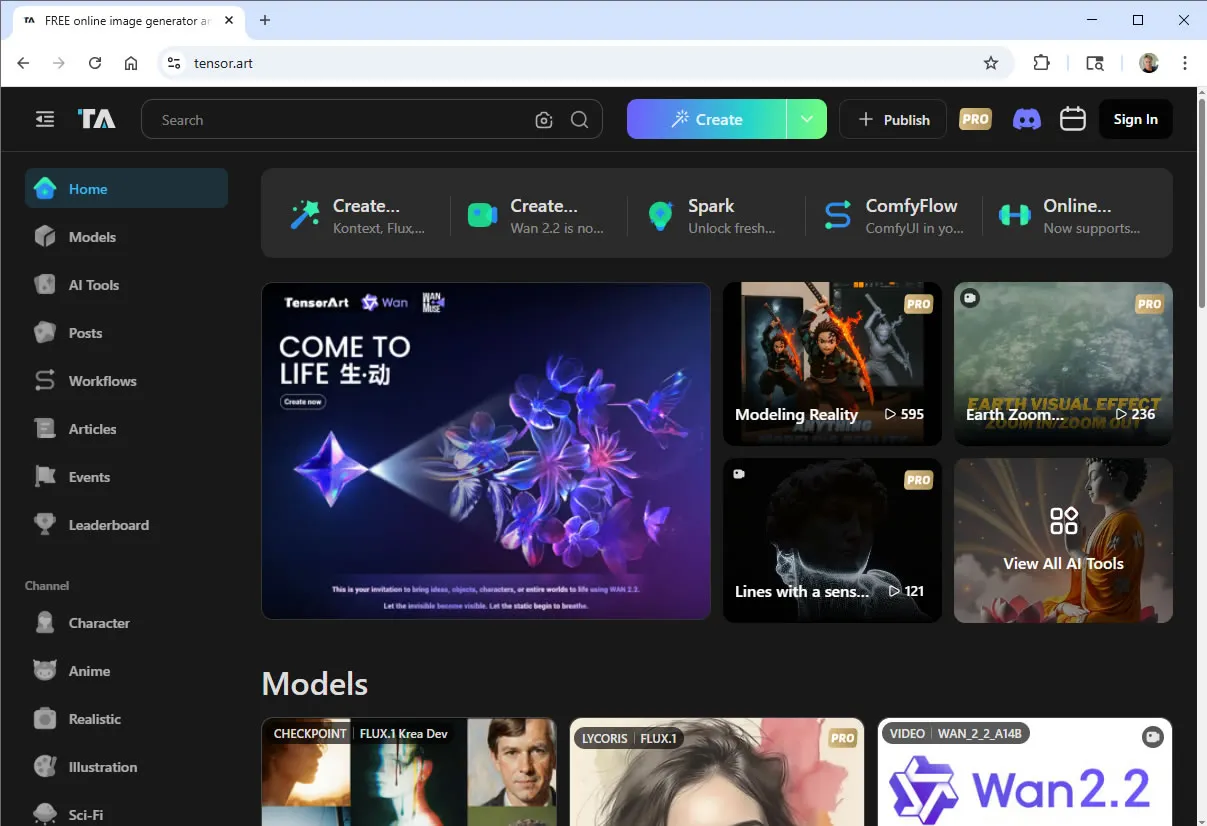Go to browser home page
Viewport: 1207px width, 826px height.
coord(131,63)
